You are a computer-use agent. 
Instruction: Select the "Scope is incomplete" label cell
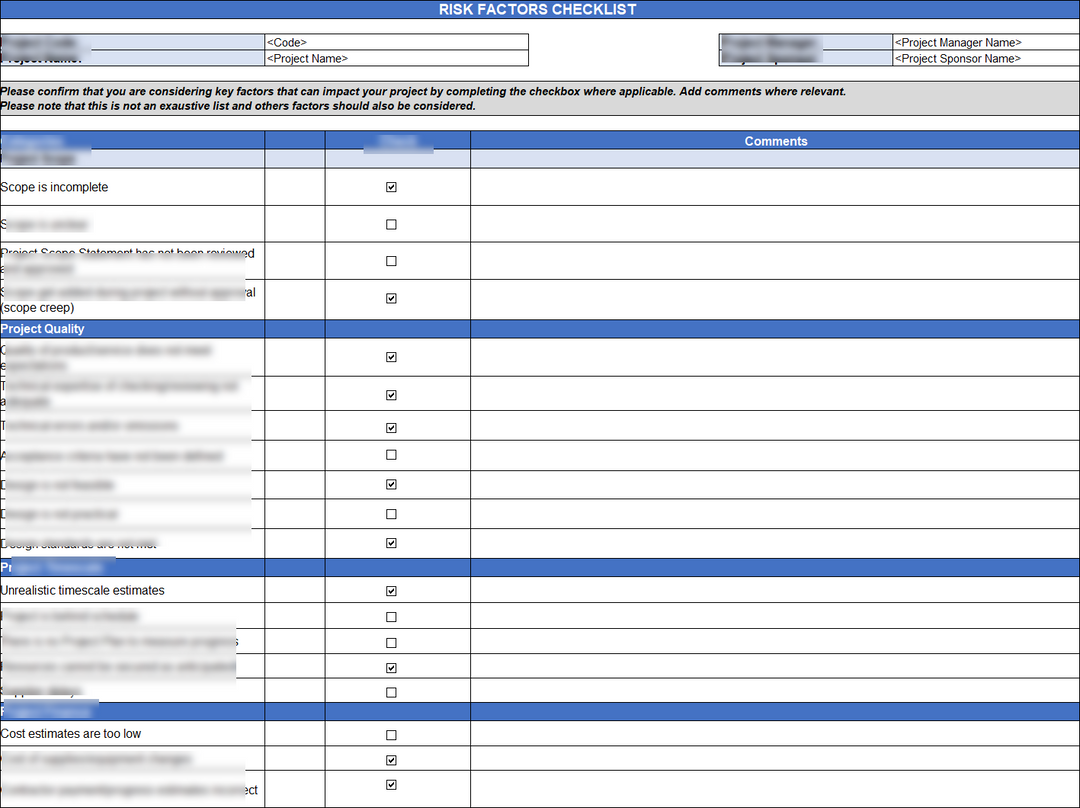[x=55, y=188]
